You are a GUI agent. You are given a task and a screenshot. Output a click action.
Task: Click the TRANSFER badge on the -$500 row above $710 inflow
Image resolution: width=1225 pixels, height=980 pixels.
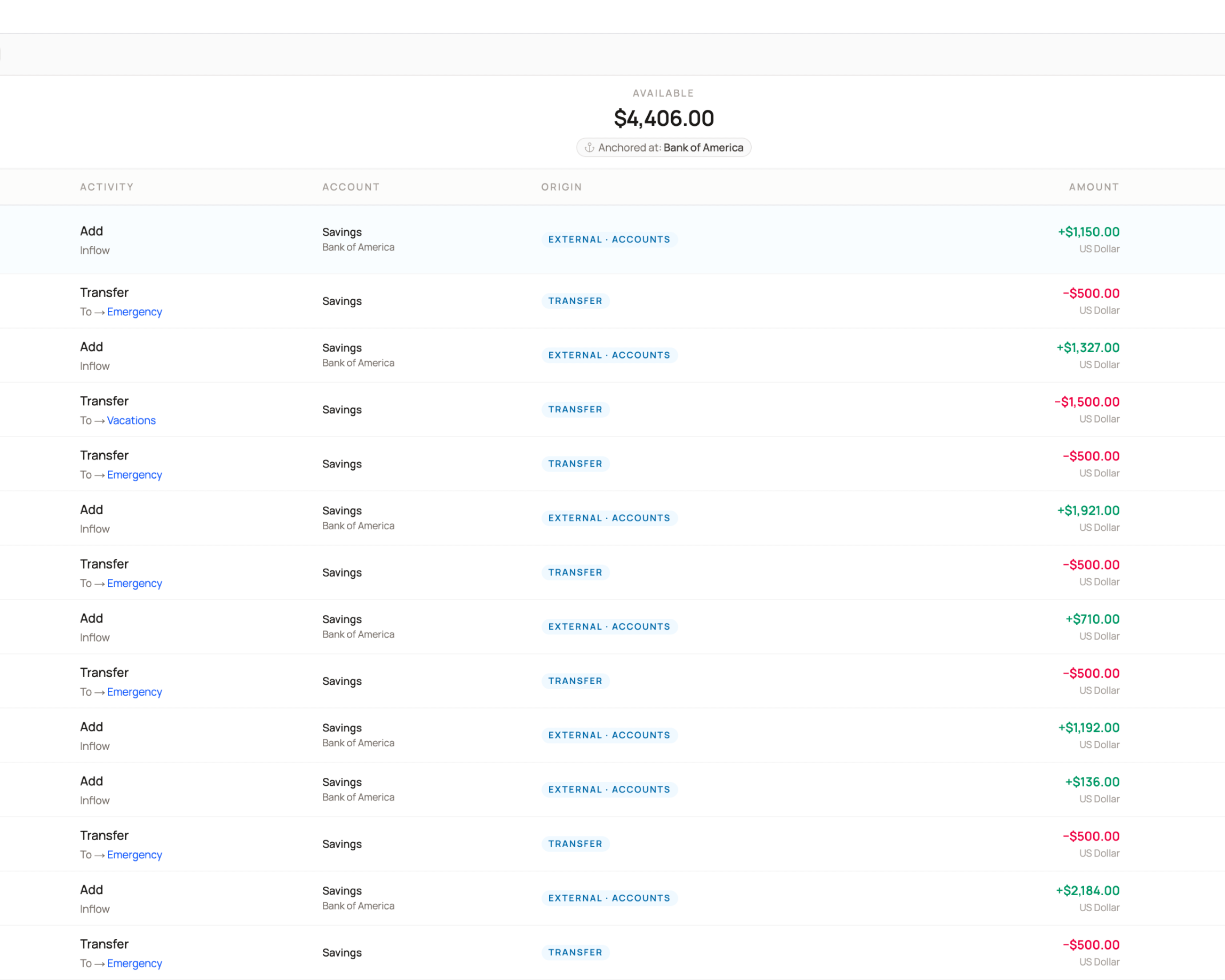575,572
